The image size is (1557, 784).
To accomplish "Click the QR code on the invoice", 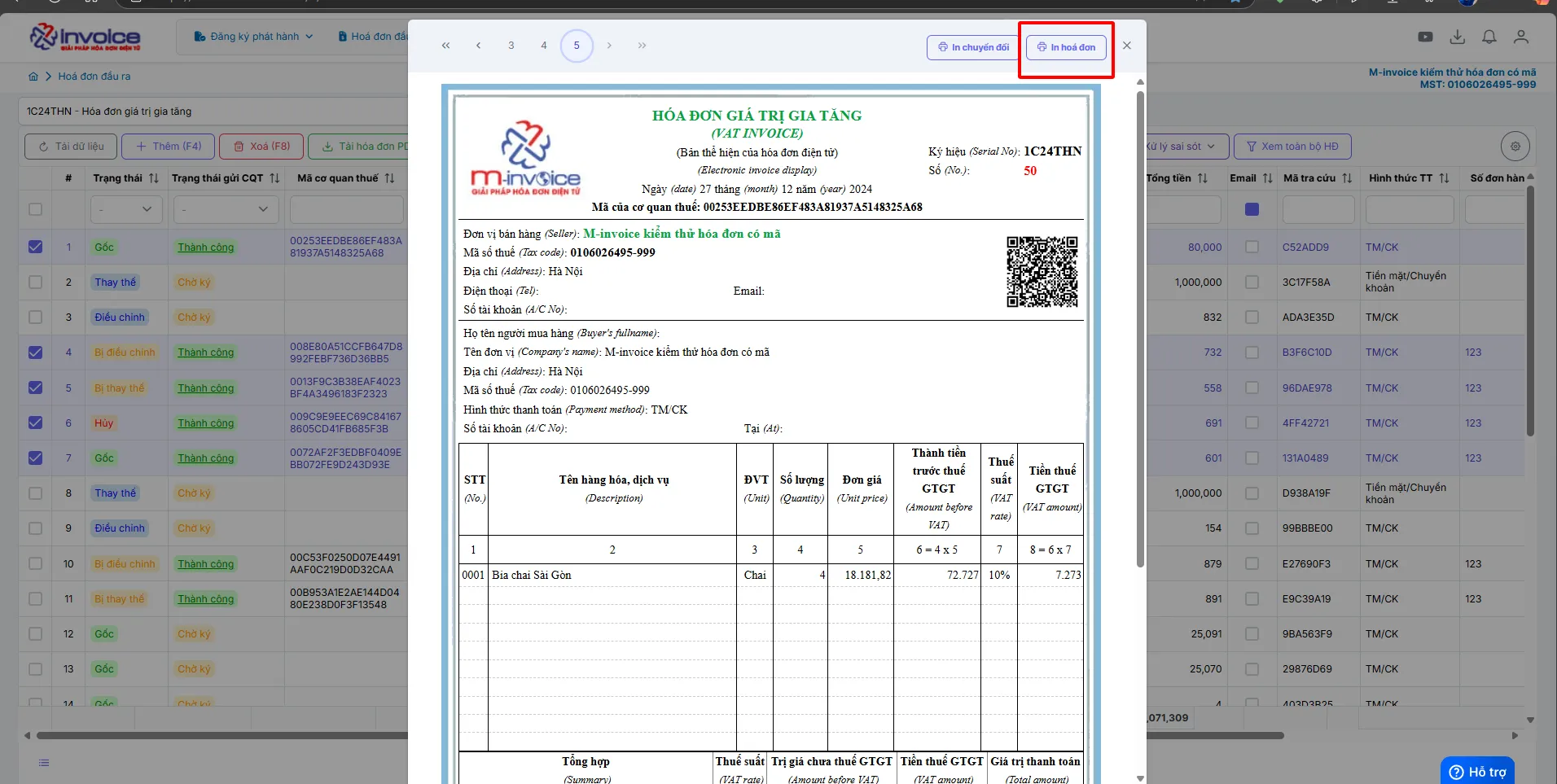I will tap(1042, 272).
